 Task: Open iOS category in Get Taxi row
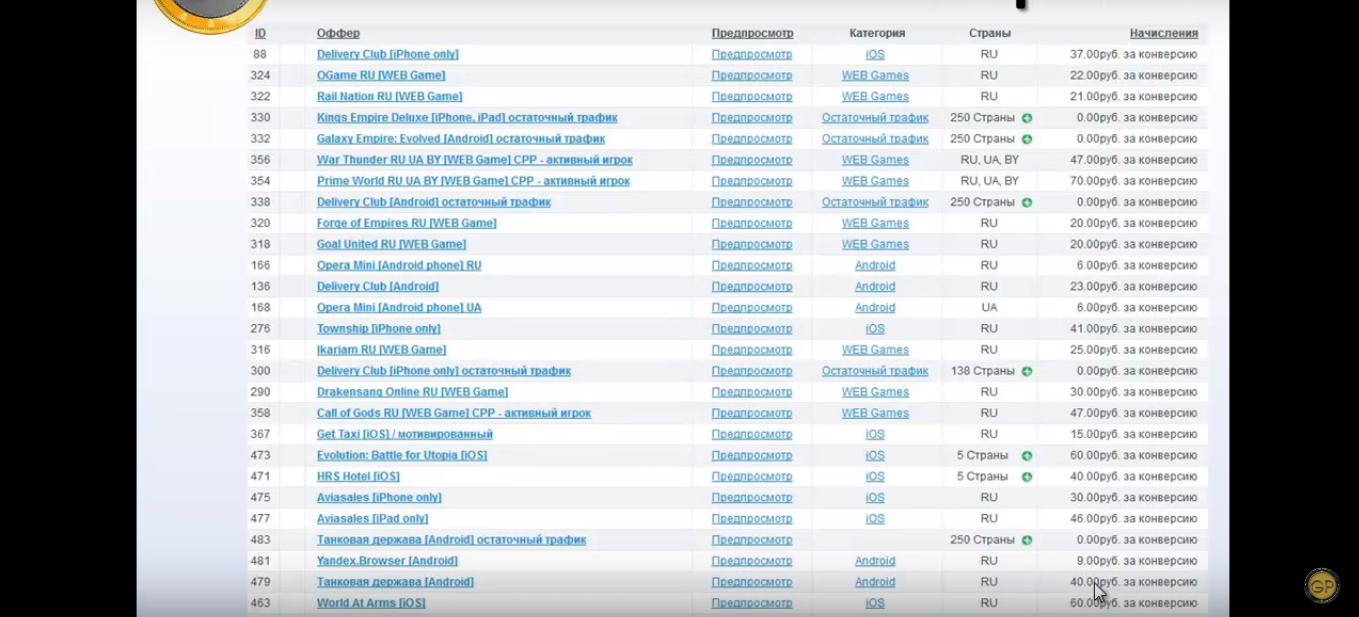[x=875, y=435]
